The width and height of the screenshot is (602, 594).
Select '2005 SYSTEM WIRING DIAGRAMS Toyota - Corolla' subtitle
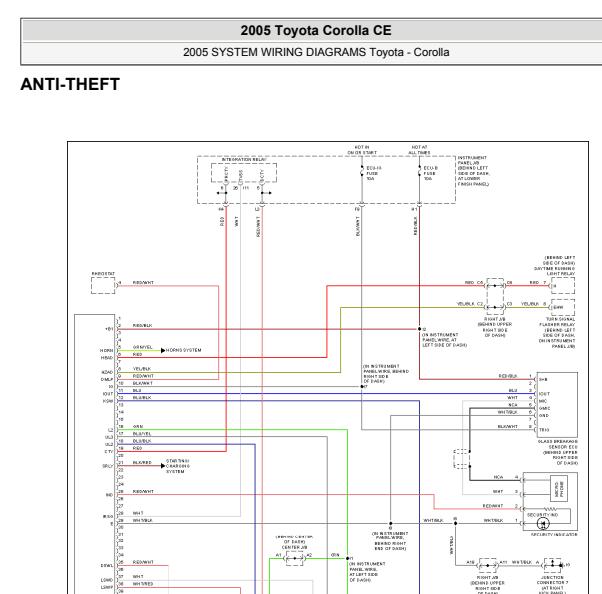pyautogui.click(x=316, y=52)
